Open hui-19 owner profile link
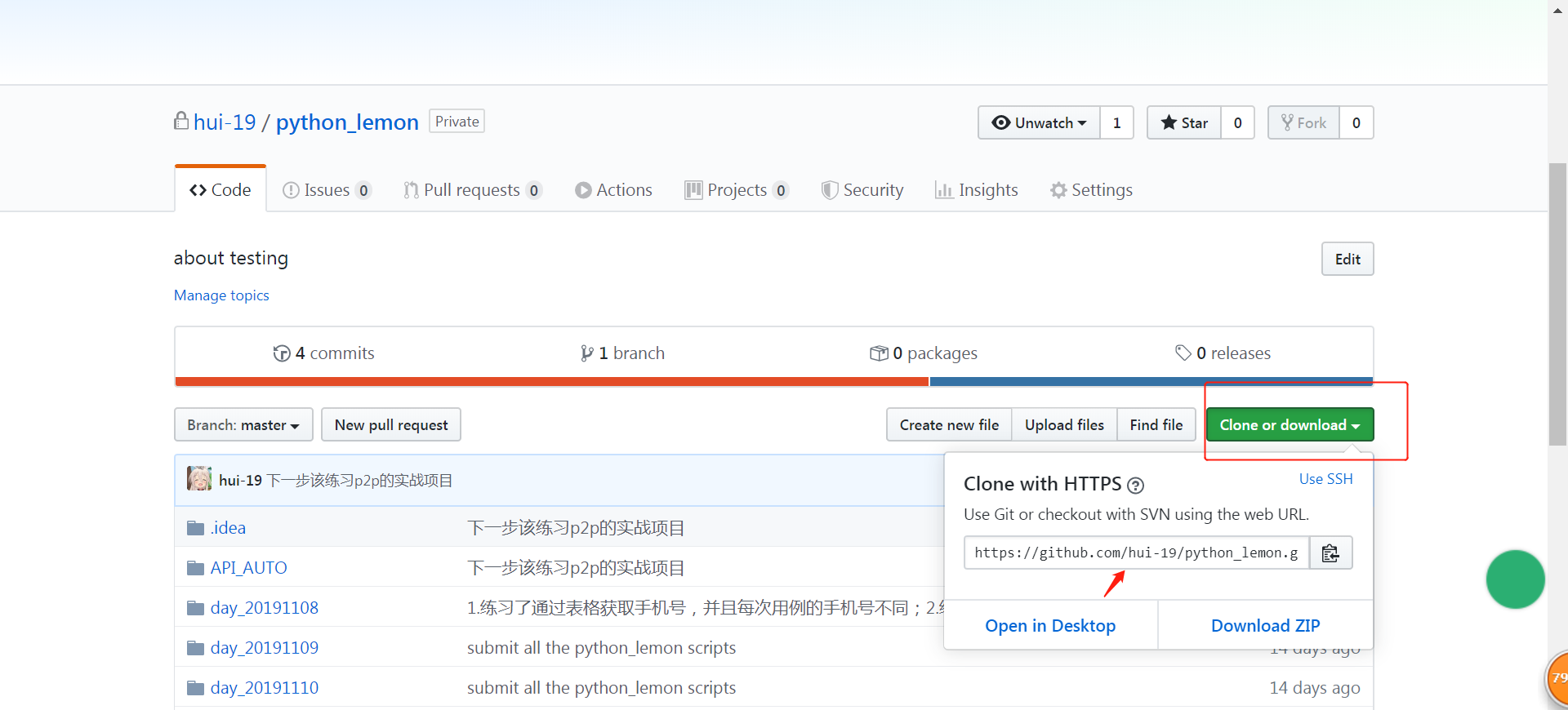Screen dimensions: 1568x710 coord(225,122)
